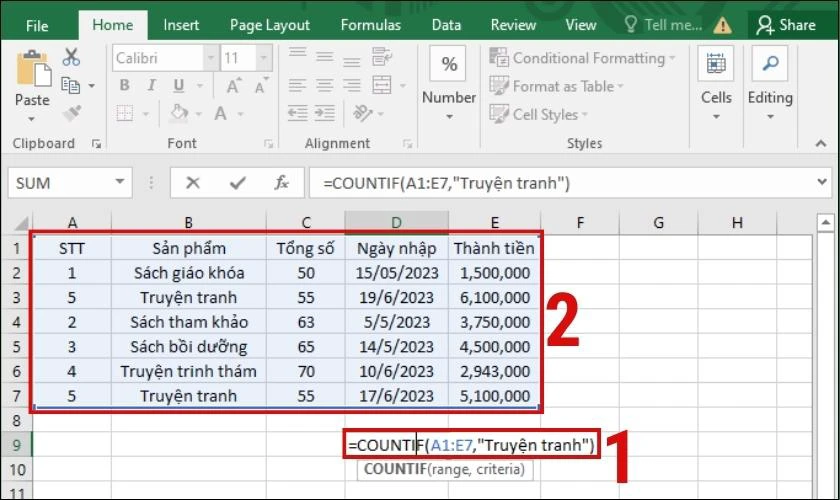Viewport: 840px width, 500px height.
Task: Open the Cells group button
Action: 716,64
